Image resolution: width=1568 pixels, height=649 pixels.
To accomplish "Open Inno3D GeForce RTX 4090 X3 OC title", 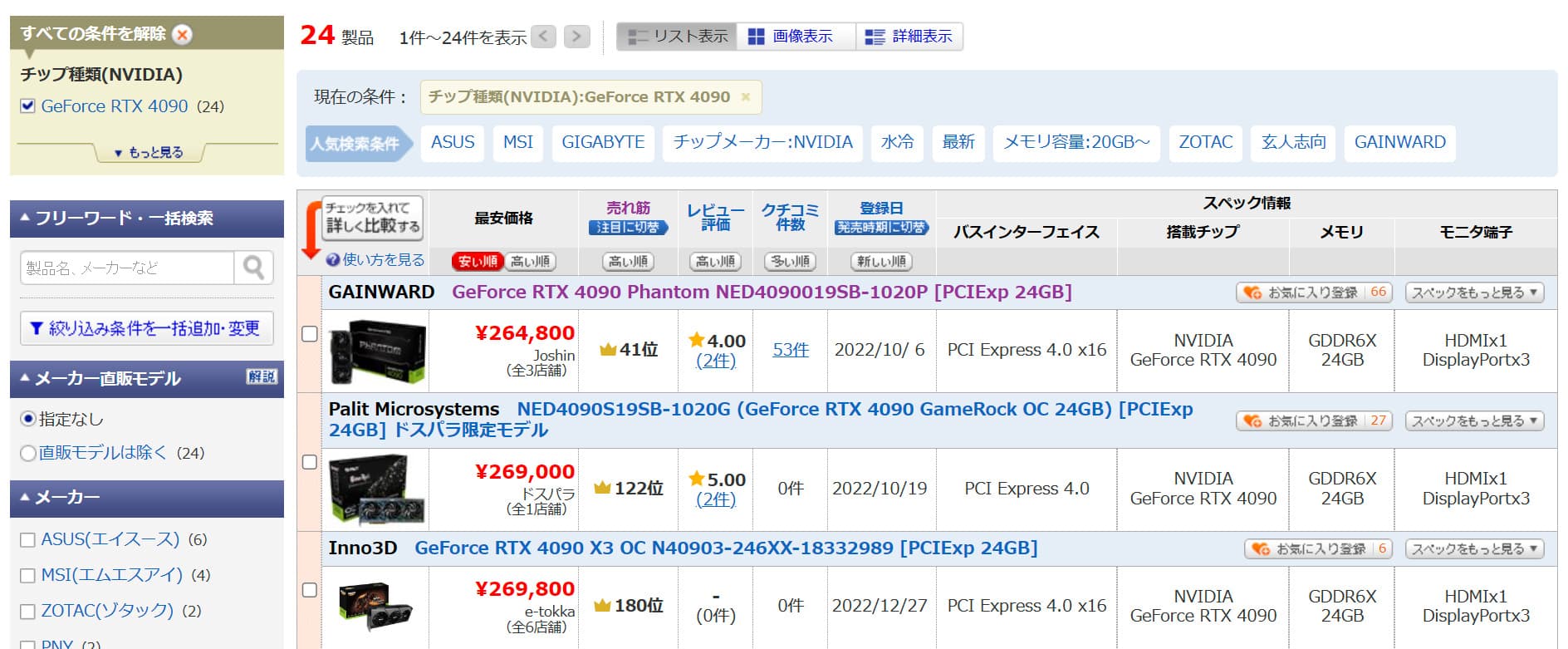I will pyautogui.click(x=726, y=548).
